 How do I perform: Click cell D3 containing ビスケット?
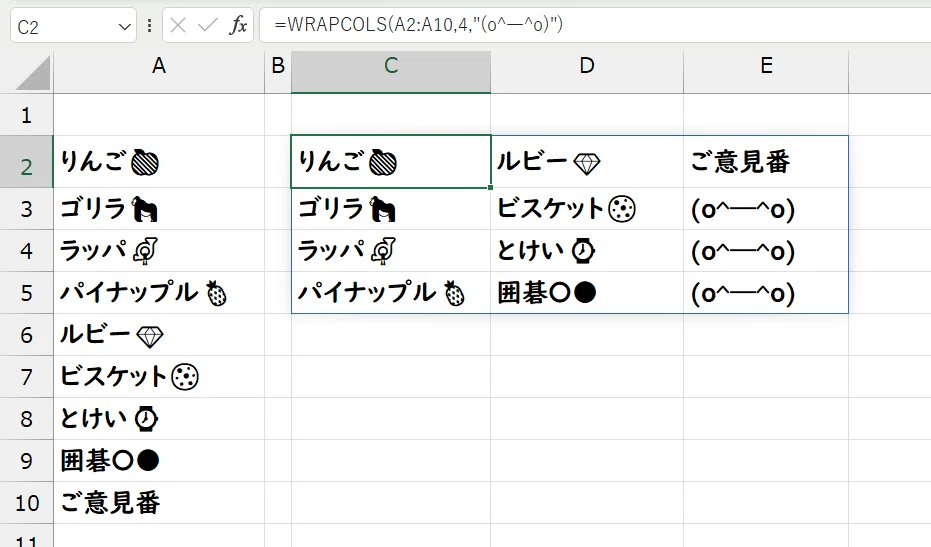coord(587,209)
